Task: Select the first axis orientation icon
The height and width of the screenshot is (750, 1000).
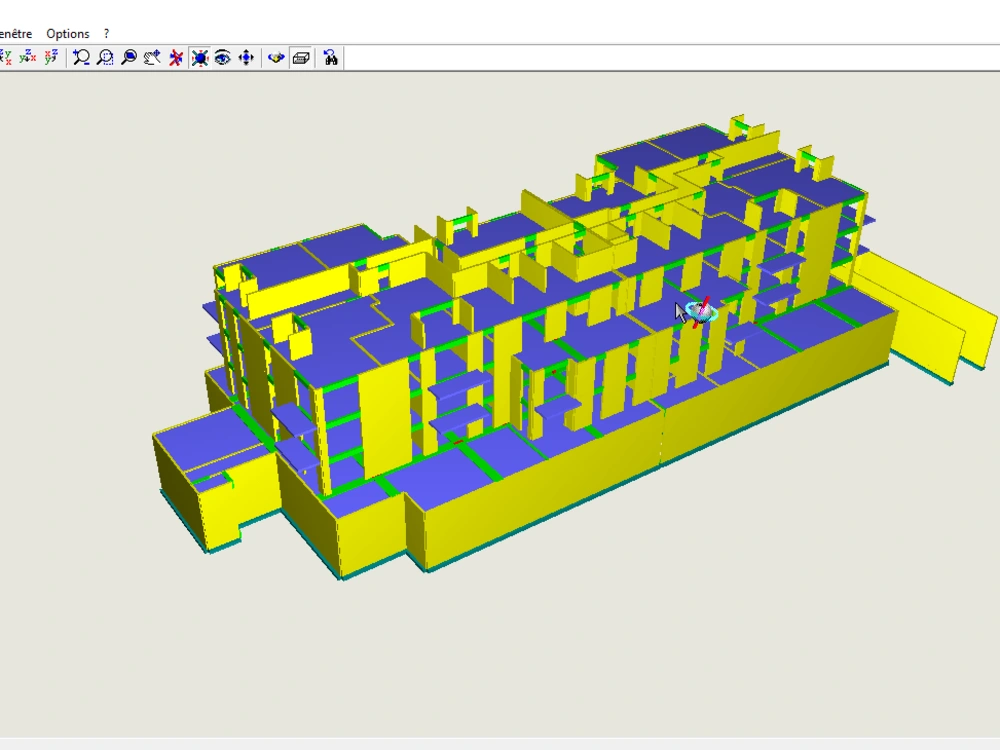Action: point(8,57)
